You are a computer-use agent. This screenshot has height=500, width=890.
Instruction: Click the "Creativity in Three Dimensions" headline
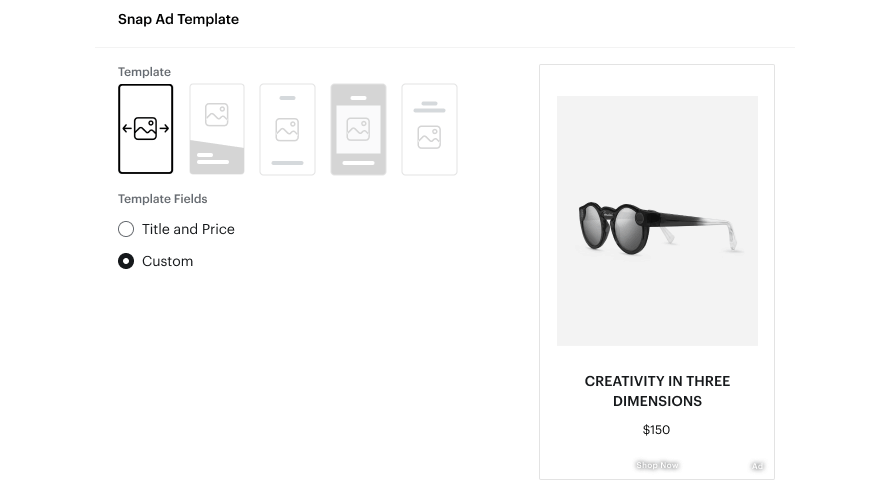click(x=657, y=391)
